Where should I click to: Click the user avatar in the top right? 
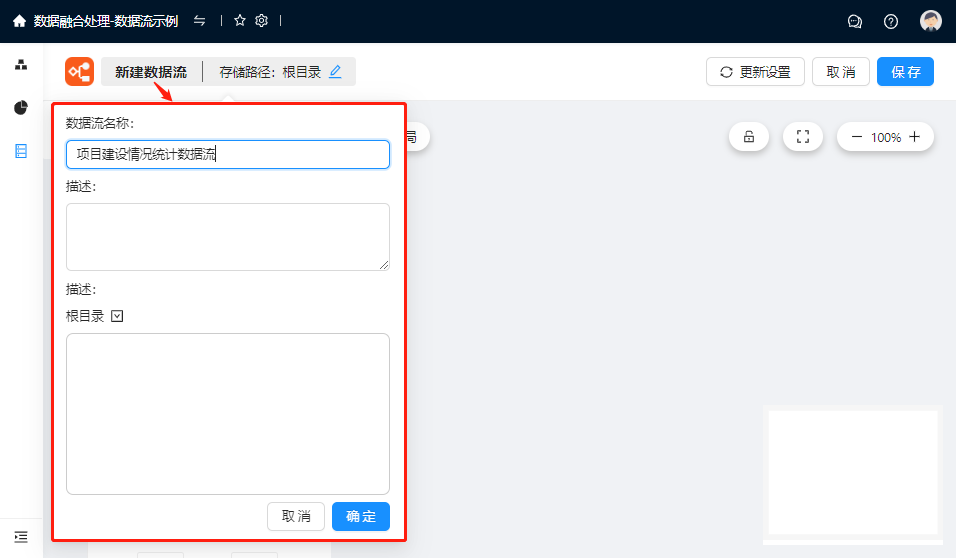point(931,22)
